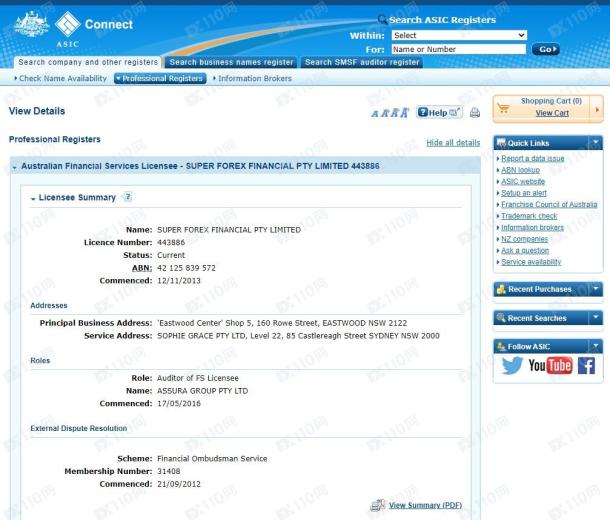Screen dimensions: 610x520
Task: Click the largest text size A icon
Action: click(x=405, y=112)
